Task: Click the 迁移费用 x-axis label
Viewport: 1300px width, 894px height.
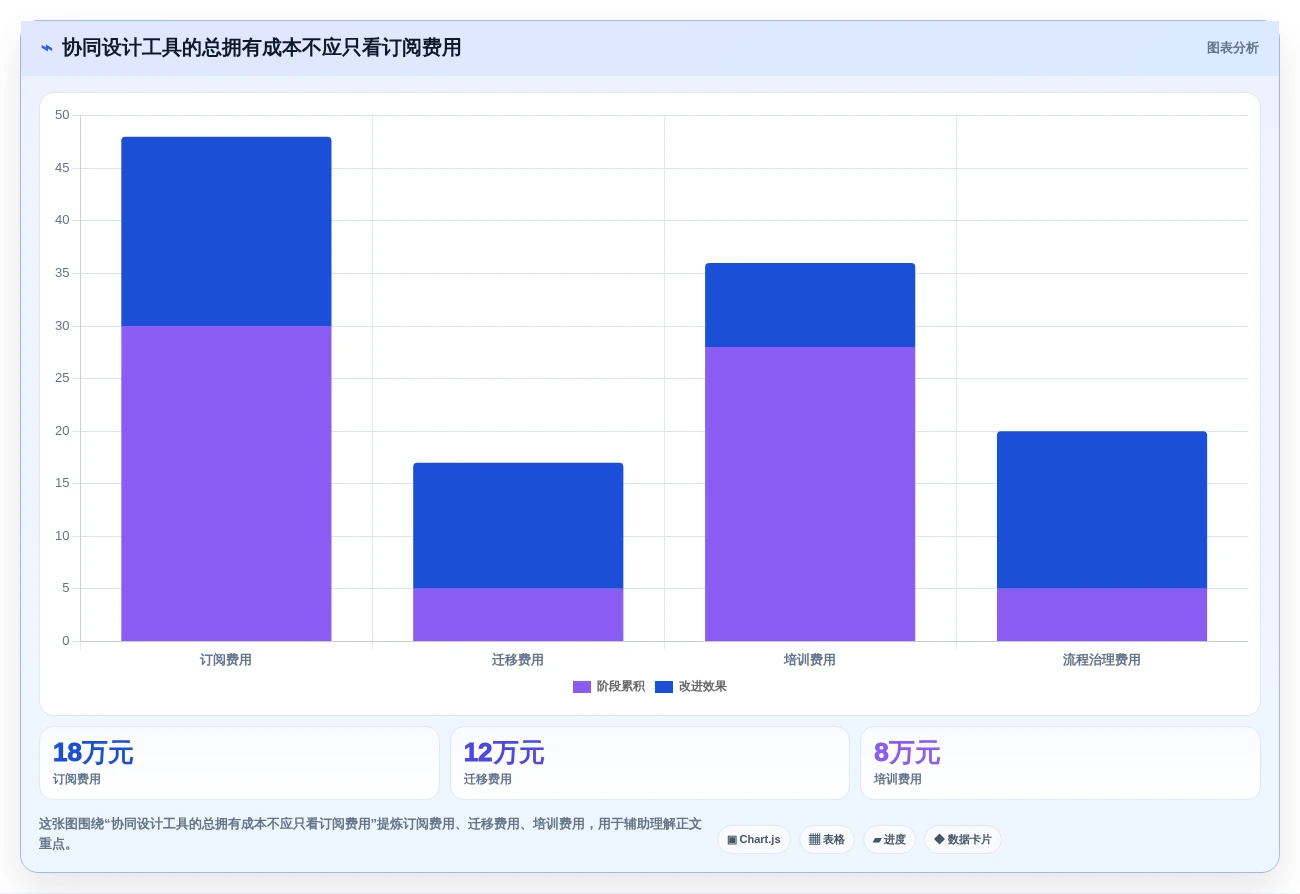Action: click(518, 660)
